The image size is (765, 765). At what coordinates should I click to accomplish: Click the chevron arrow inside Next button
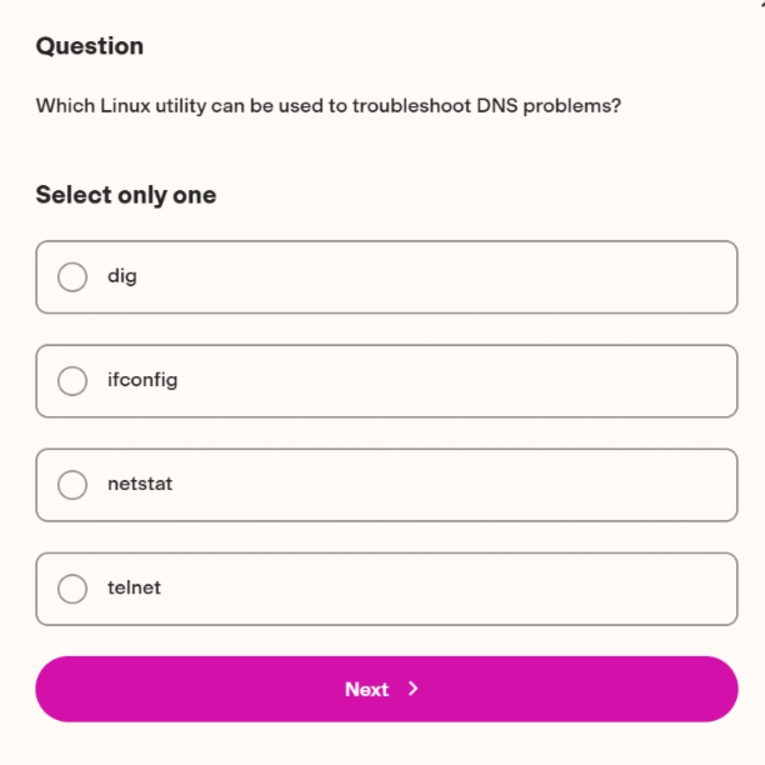click(x=413, y=689)
